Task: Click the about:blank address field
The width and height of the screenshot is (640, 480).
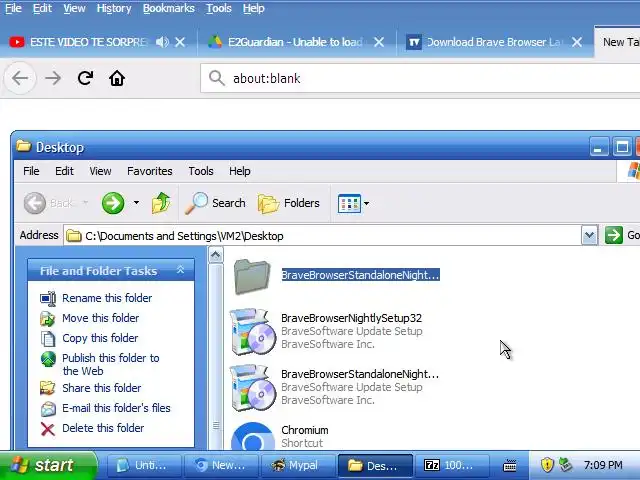Action: pos(420,78)
